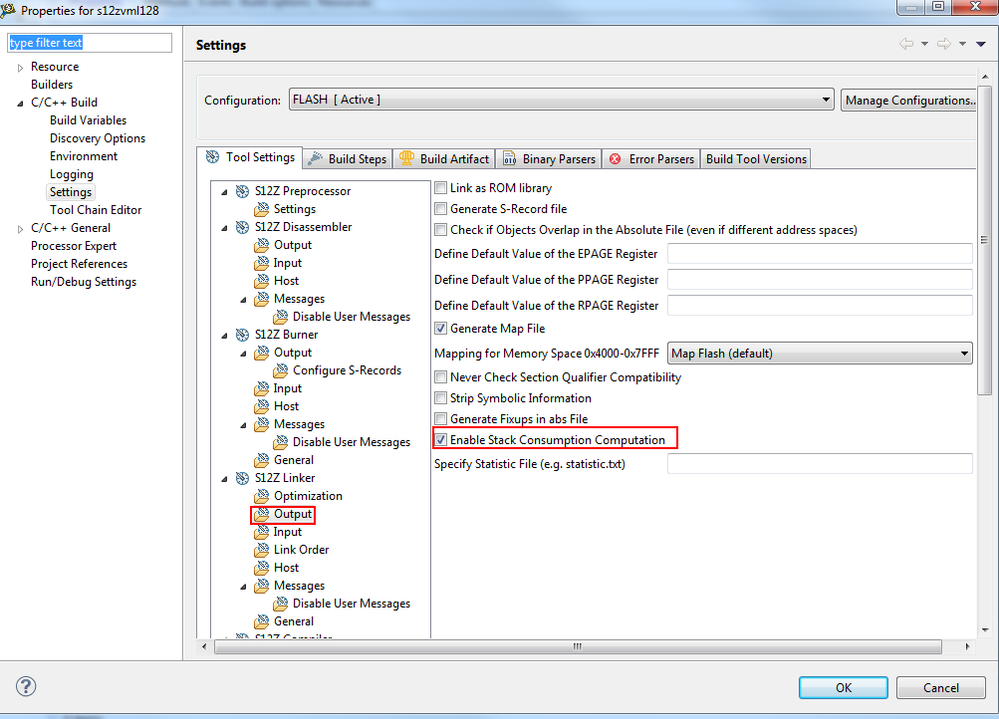
Task: Click the Binary Parsers tab icon
Action: point(510,159)
